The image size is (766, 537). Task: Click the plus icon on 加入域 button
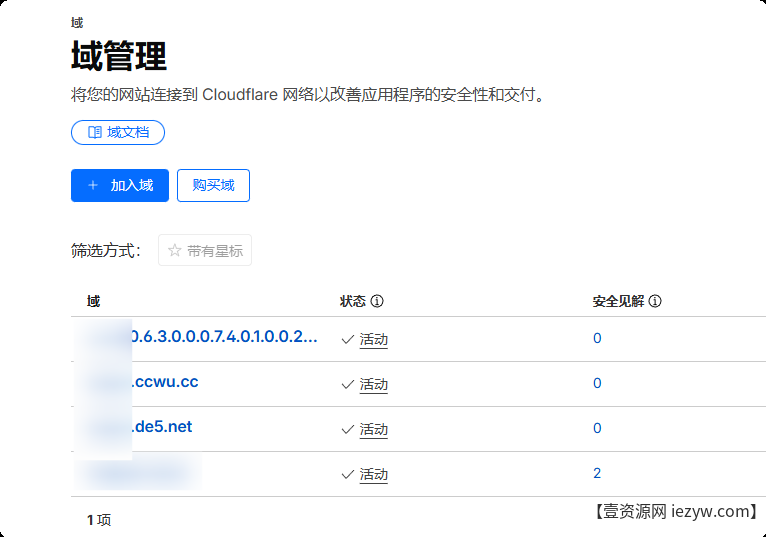point(93,185)
